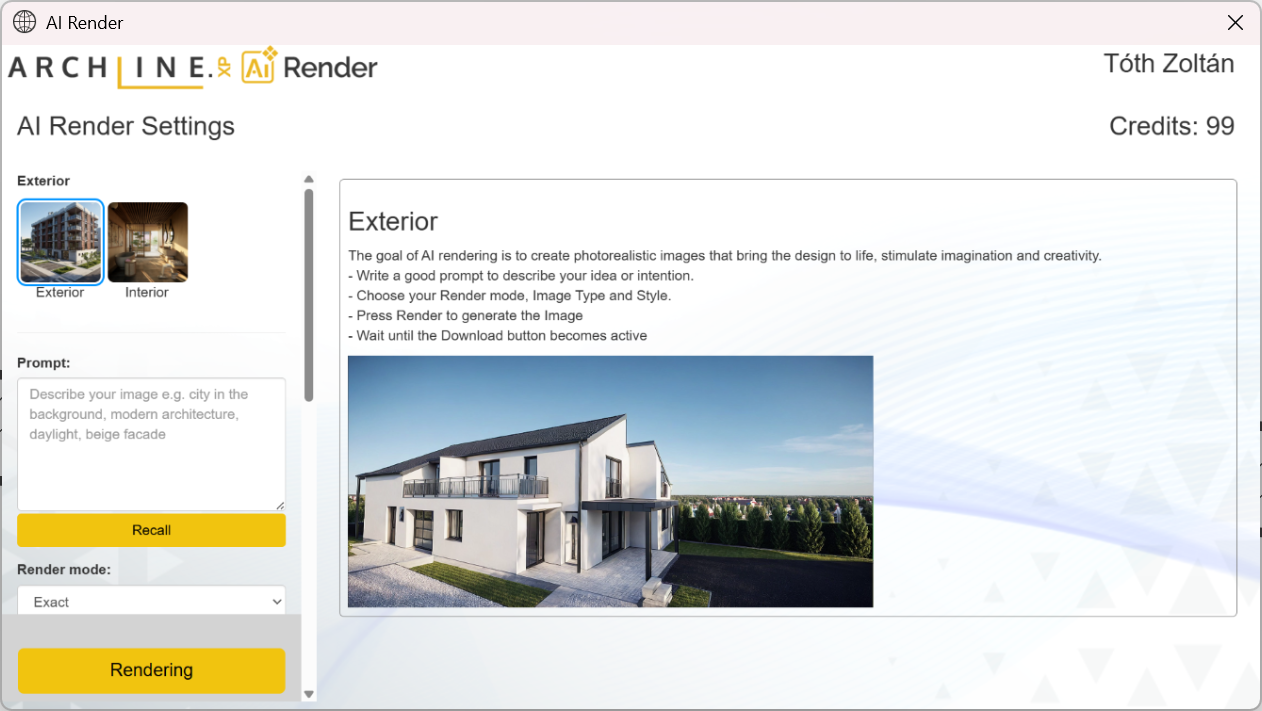Click the up arrow of the sidebar scrollbar
The height and width of the screenshot is (711, 1262).
[309, 179]
